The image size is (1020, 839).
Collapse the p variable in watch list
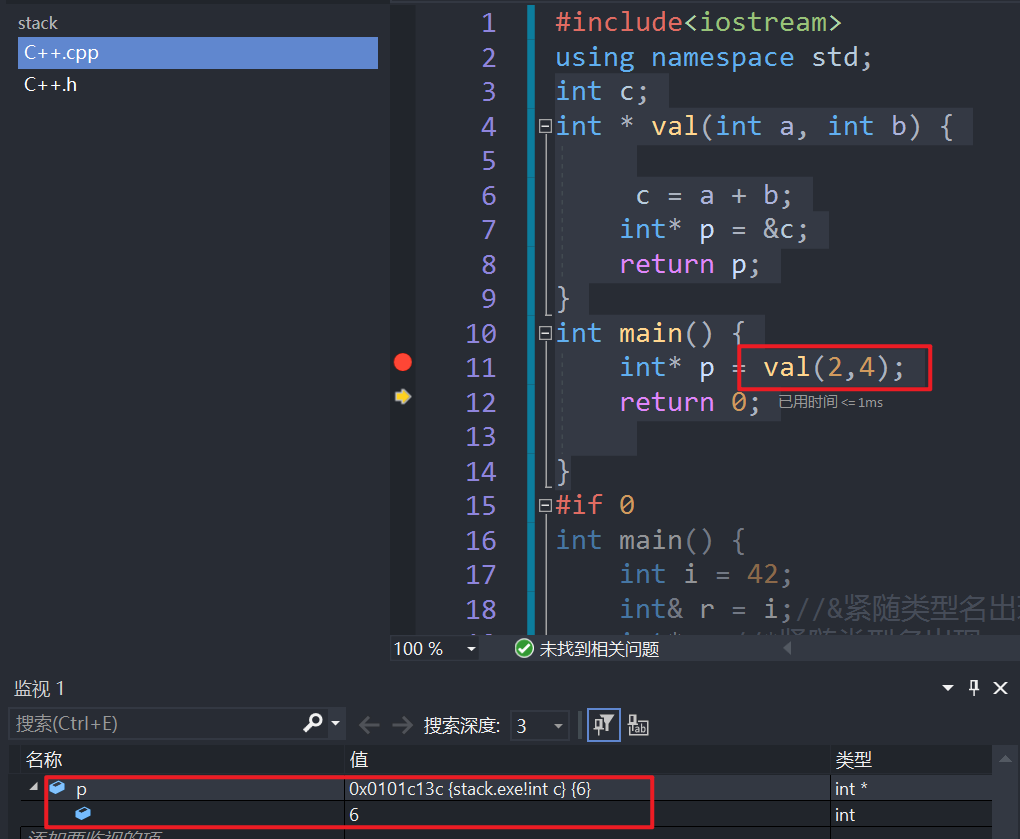[34, 789]
